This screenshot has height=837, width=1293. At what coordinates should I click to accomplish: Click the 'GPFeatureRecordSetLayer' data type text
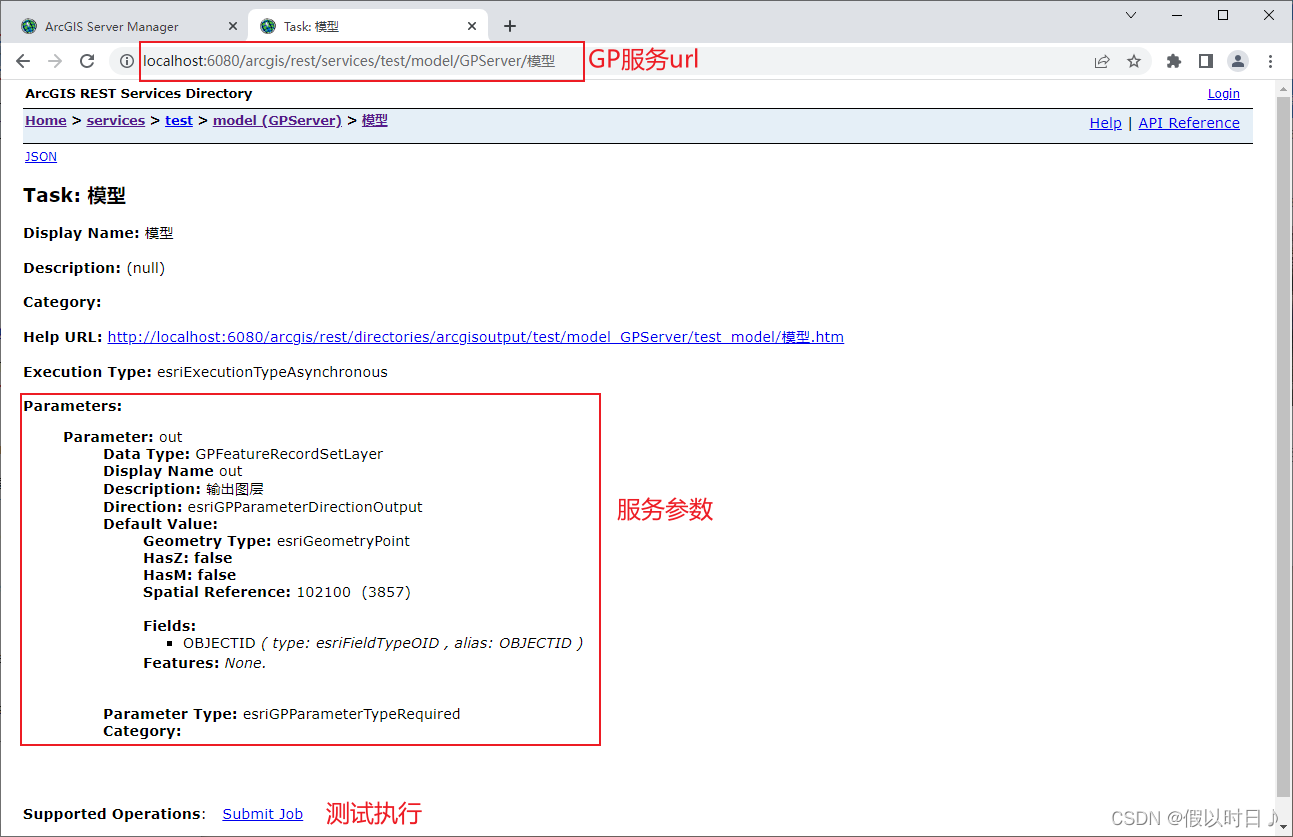[289, 454]
